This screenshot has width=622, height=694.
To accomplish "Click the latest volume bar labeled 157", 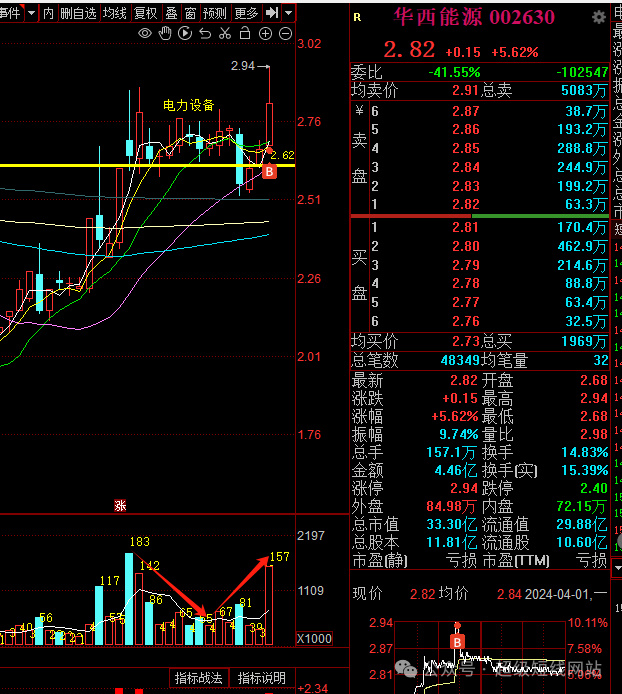I will (x=269, y=605).
